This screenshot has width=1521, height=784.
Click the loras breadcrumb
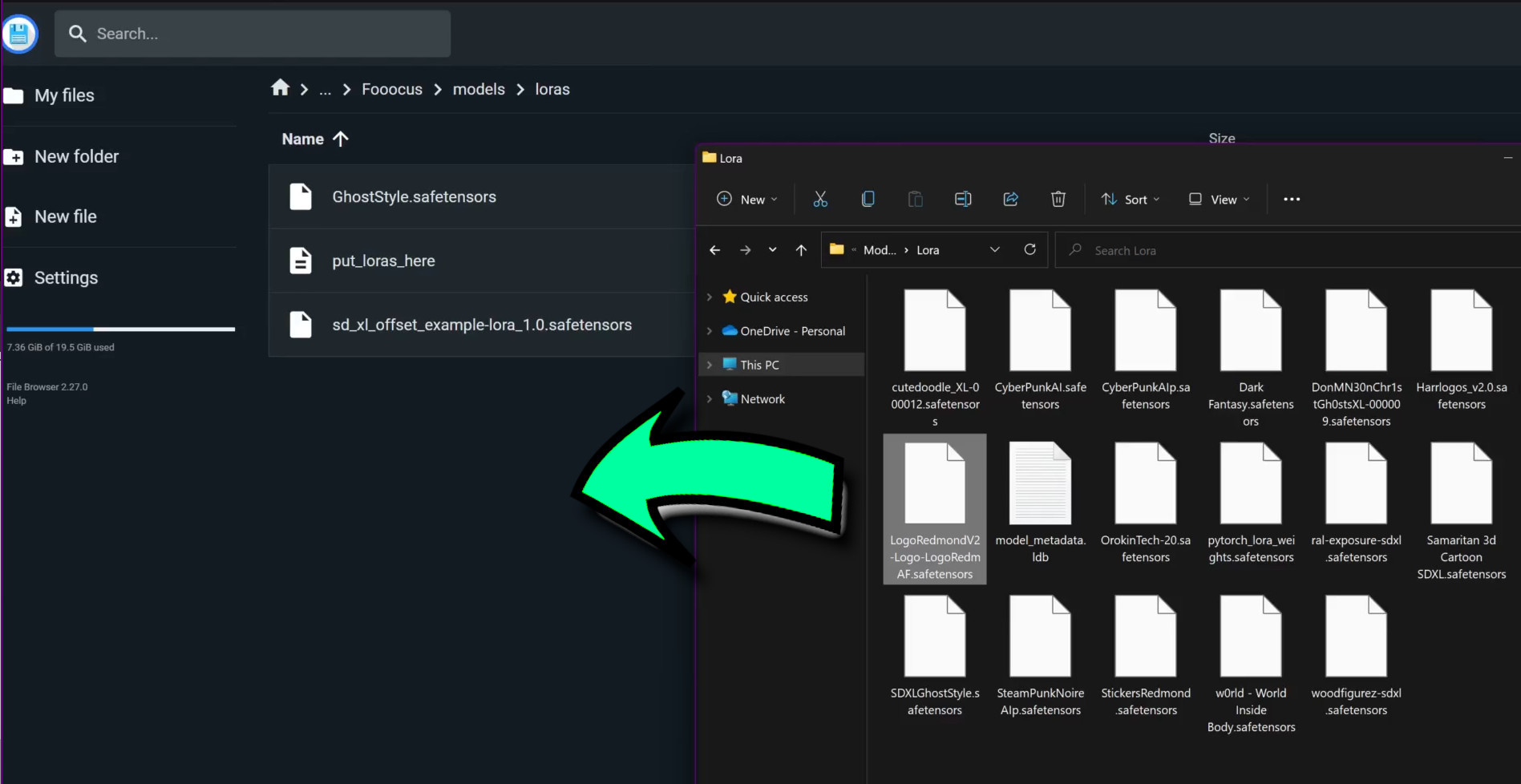[552, 89]
